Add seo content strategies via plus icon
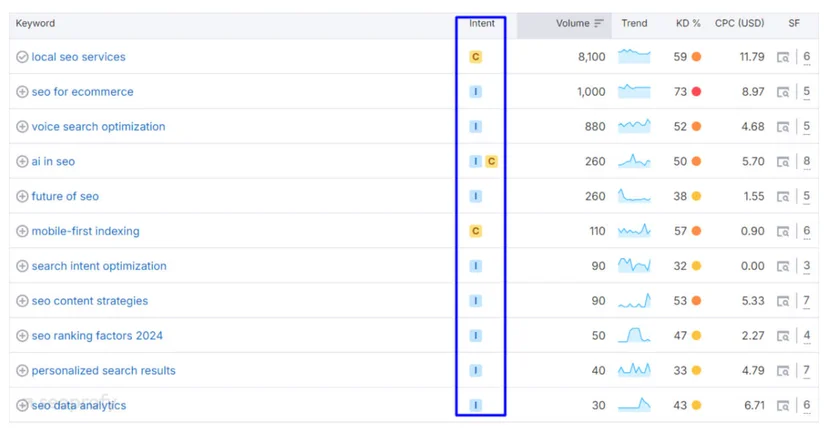The height and width of the screenshot is (428, 828). 22,301
